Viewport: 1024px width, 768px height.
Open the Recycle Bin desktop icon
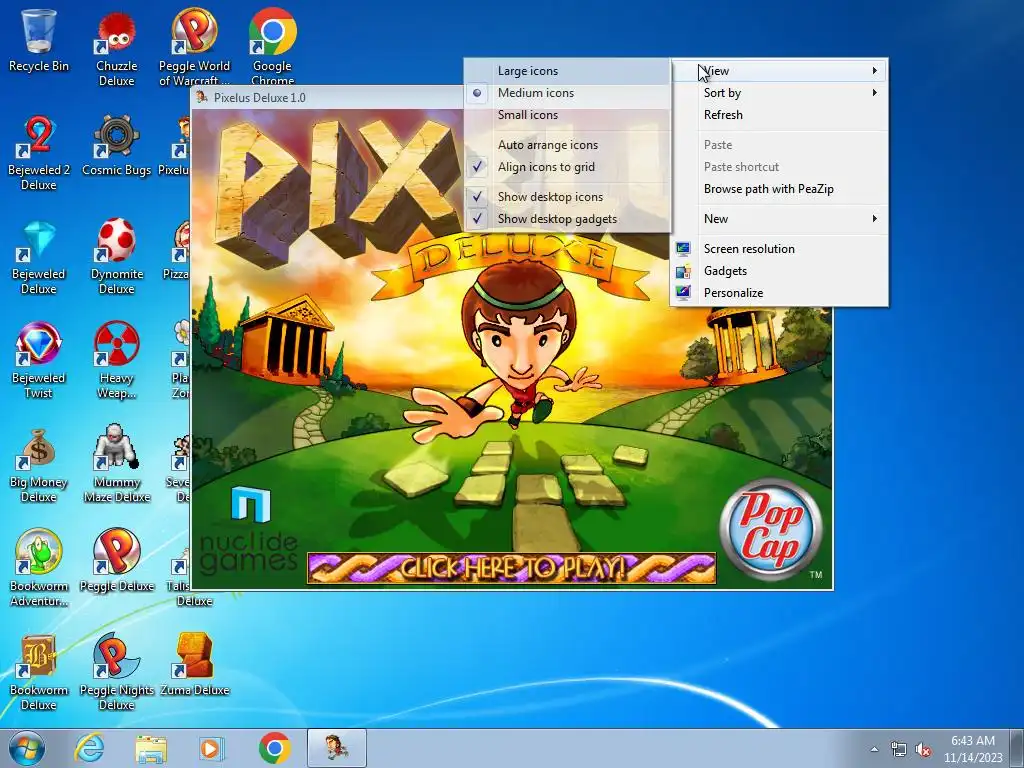pos(39,40)
